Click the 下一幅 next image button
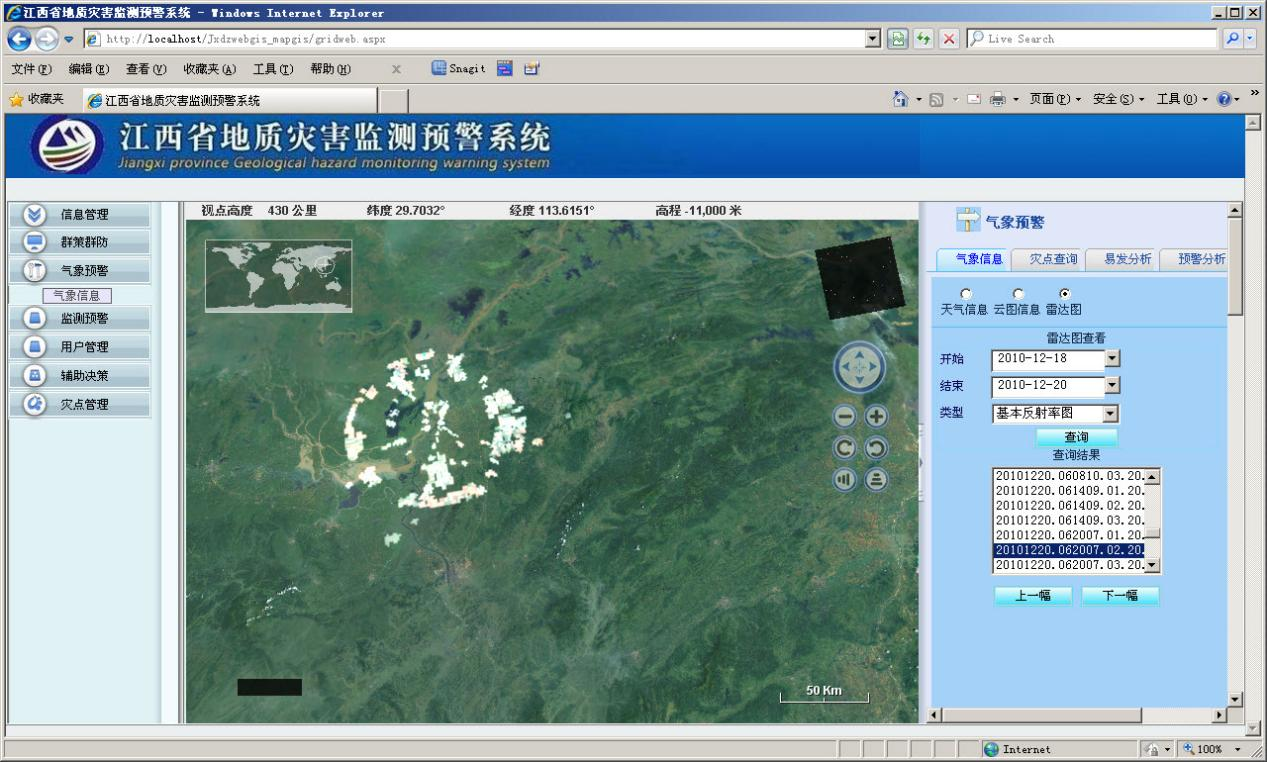The height and width of the screenshot is (762, 1267). pos(1120,596)
